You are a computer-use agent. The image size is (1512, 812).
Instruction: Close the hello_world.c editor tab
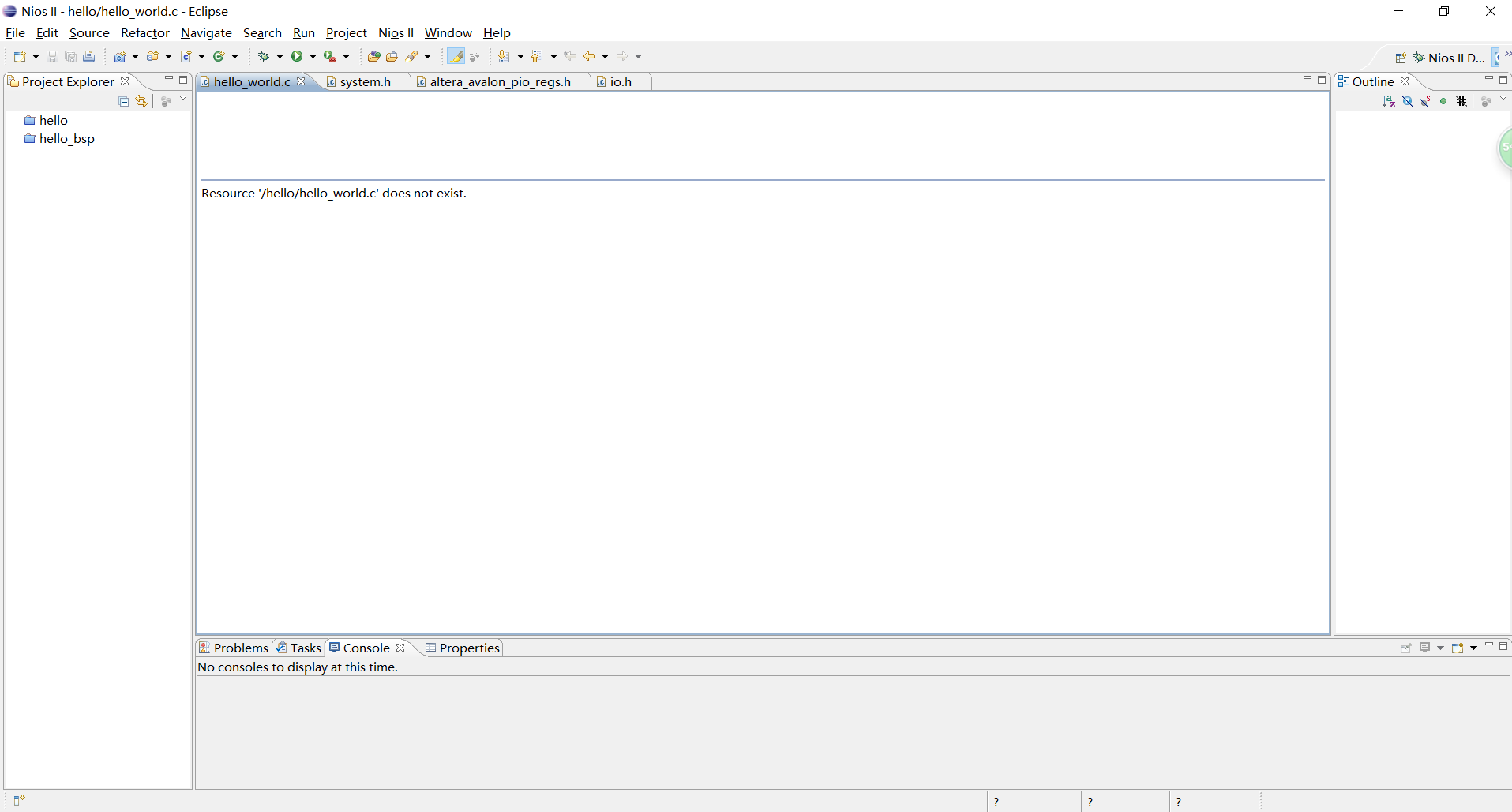[301, 81]
